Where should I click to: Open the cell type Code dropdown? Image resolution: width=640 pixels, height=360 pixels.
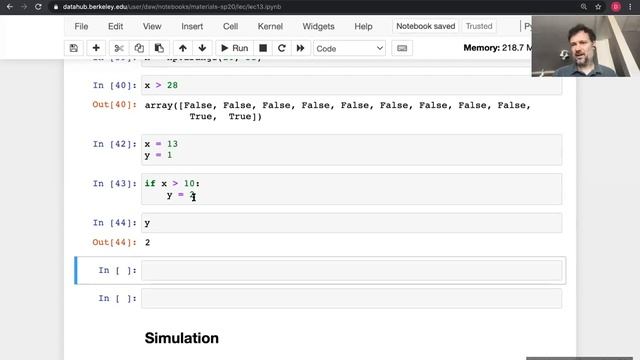pyautogui.click(x=349, y=49)
